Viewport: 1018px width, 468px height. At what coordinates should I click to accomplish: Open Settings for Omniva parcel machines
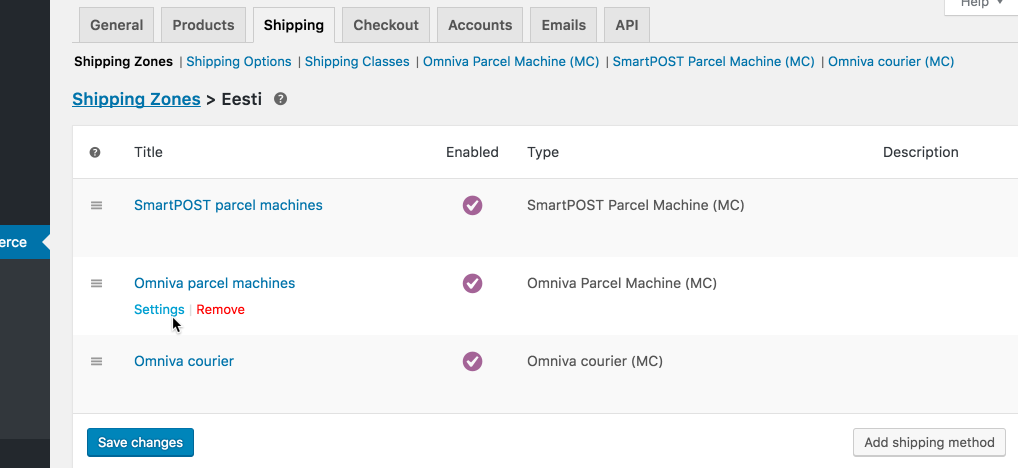point(159,310)
